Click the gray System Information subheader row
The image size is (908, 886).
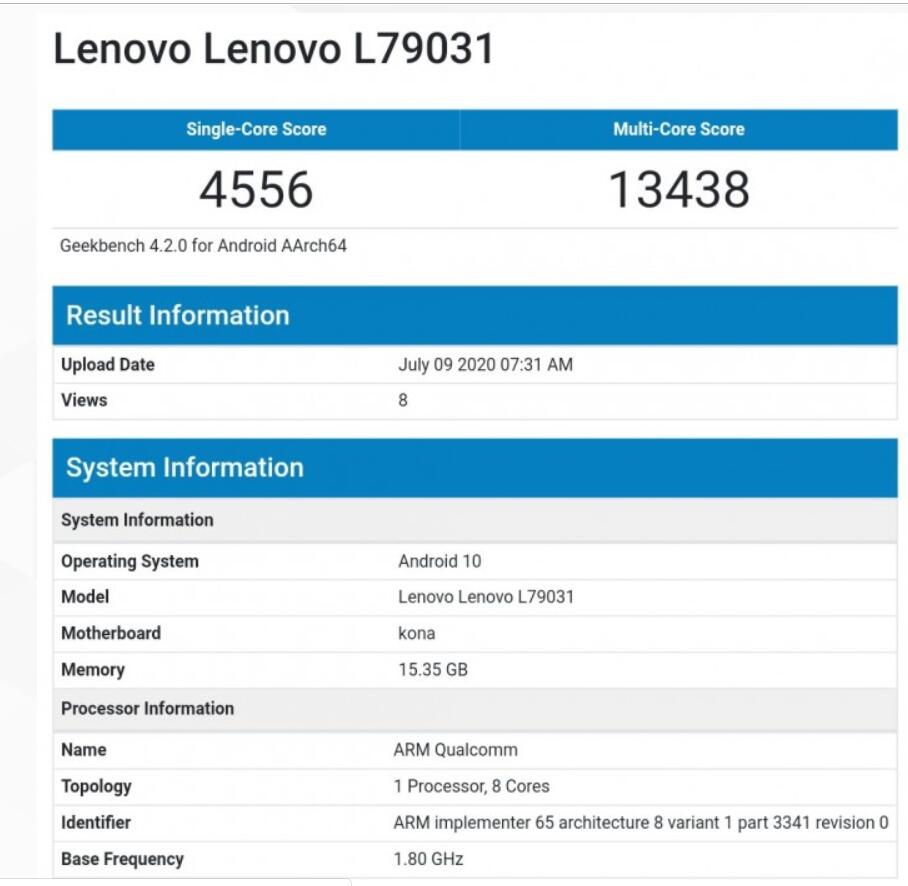[x=475, y=520]
